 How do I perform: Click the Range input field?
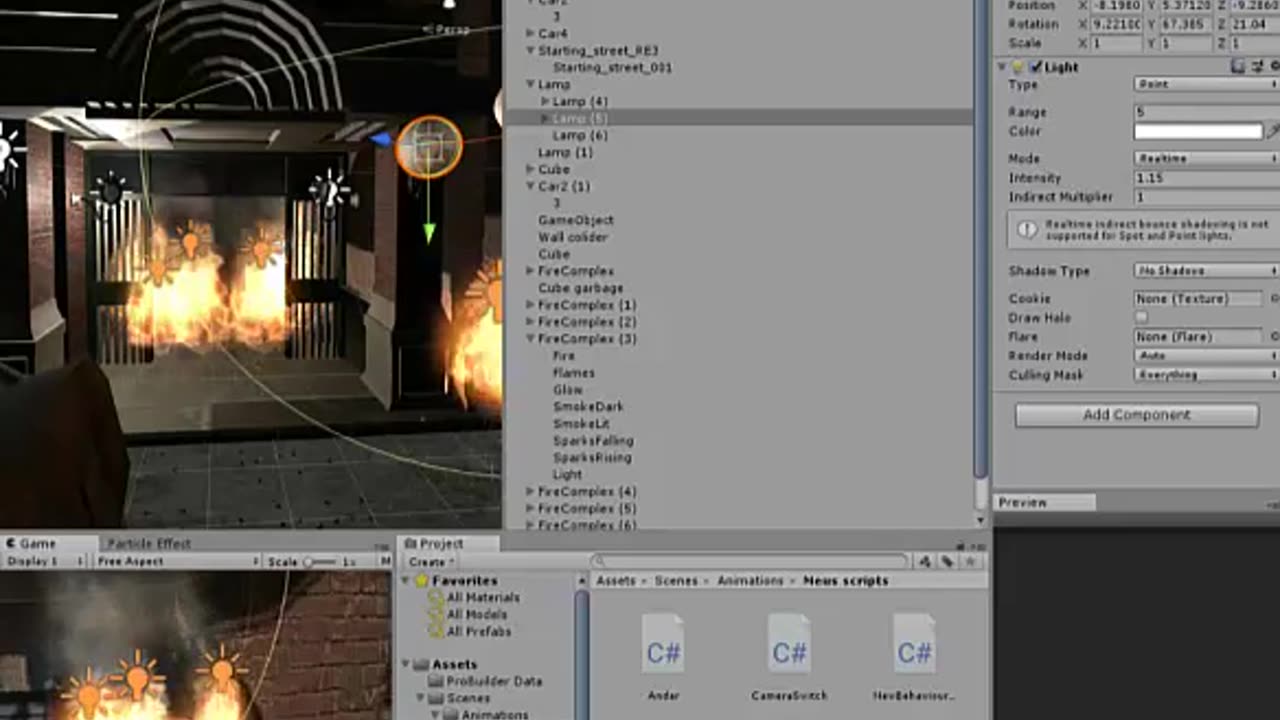pos(1207,112)
